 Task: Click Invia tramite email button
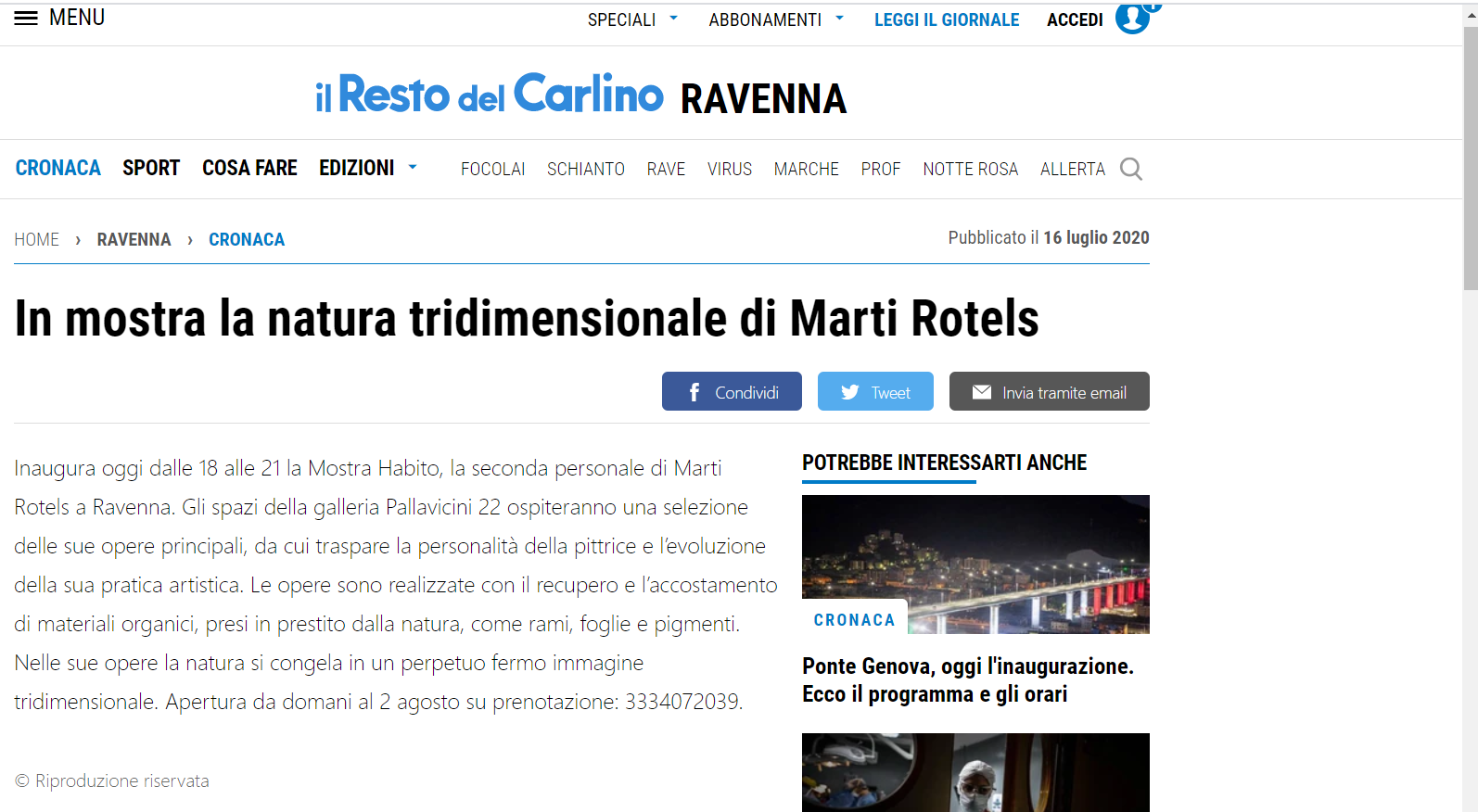[x=1050, y=391]
